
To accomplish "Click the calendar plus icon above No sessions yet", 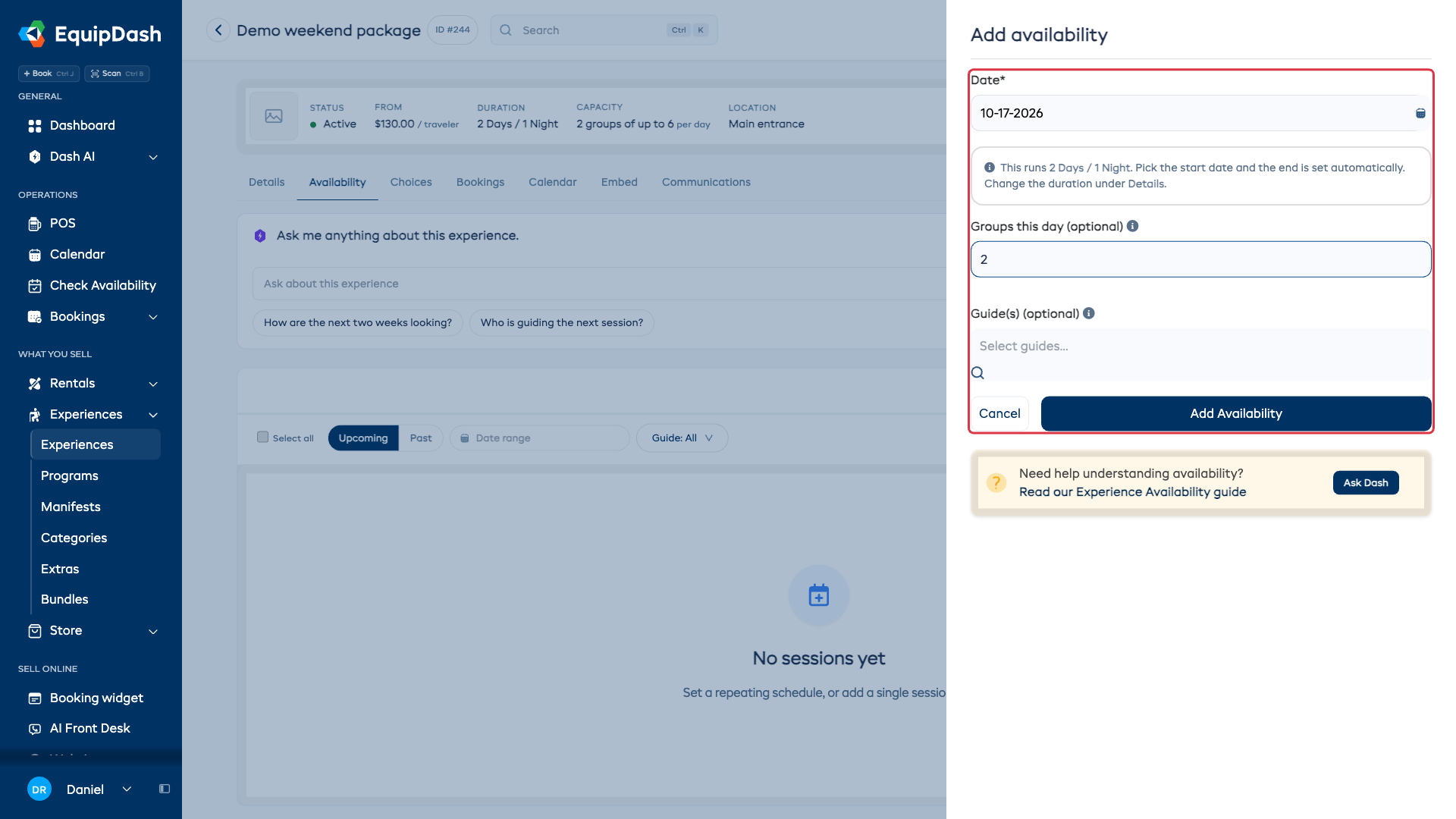I will pyautogui.click(x=819, y=595).
